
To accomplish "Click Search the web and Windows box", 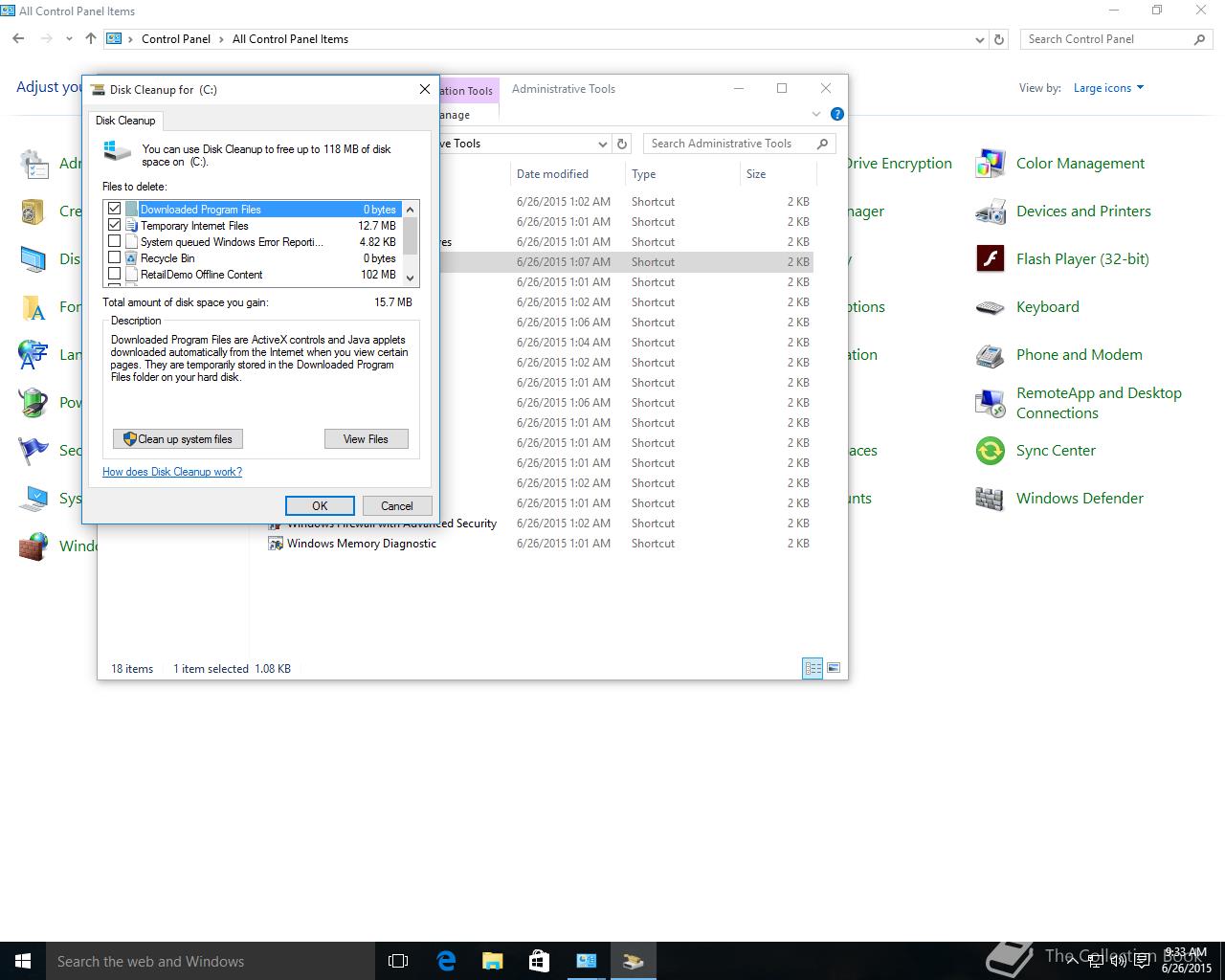I will pos(211,961).
